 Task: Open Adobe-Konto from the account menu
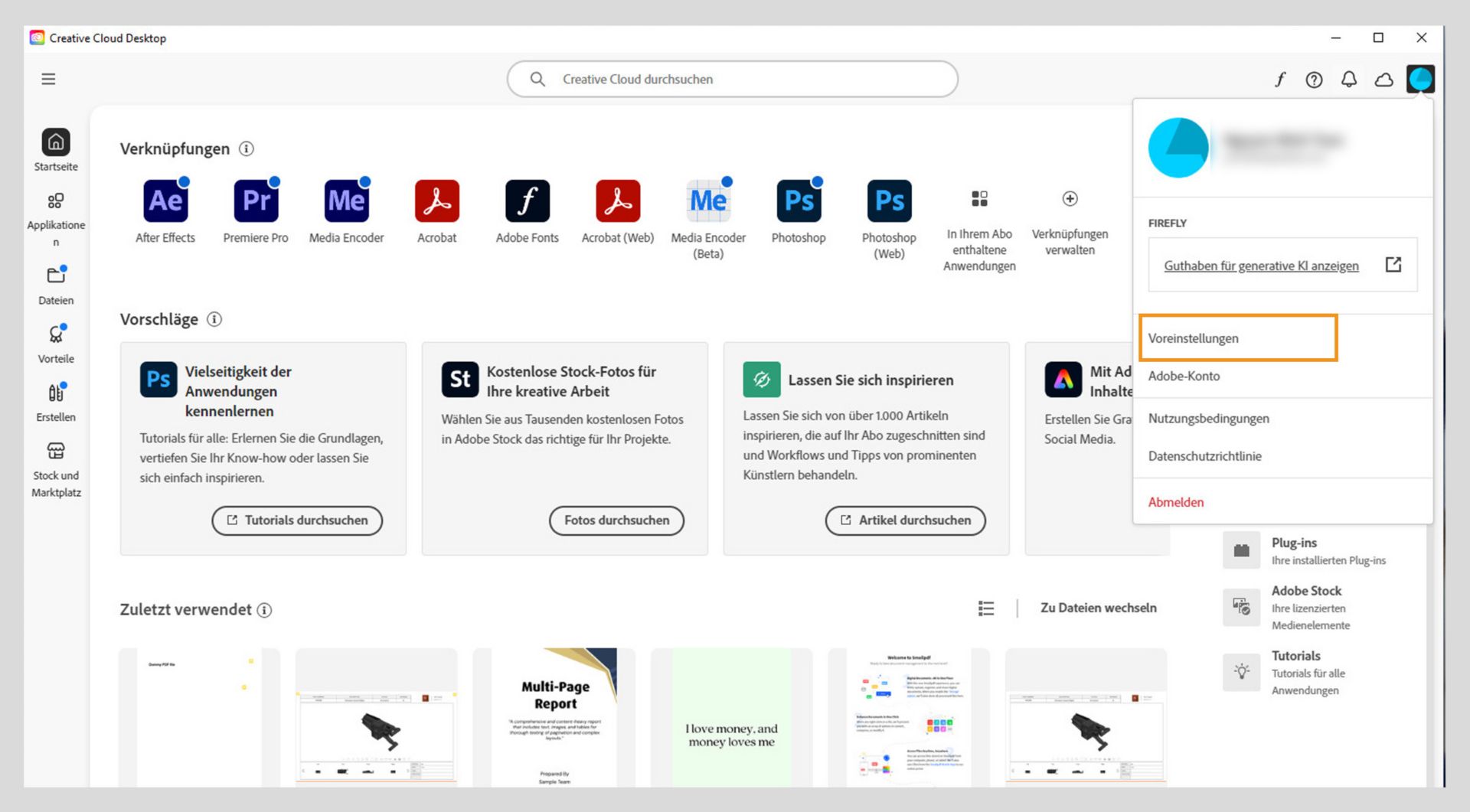(x=1184, y=376)
